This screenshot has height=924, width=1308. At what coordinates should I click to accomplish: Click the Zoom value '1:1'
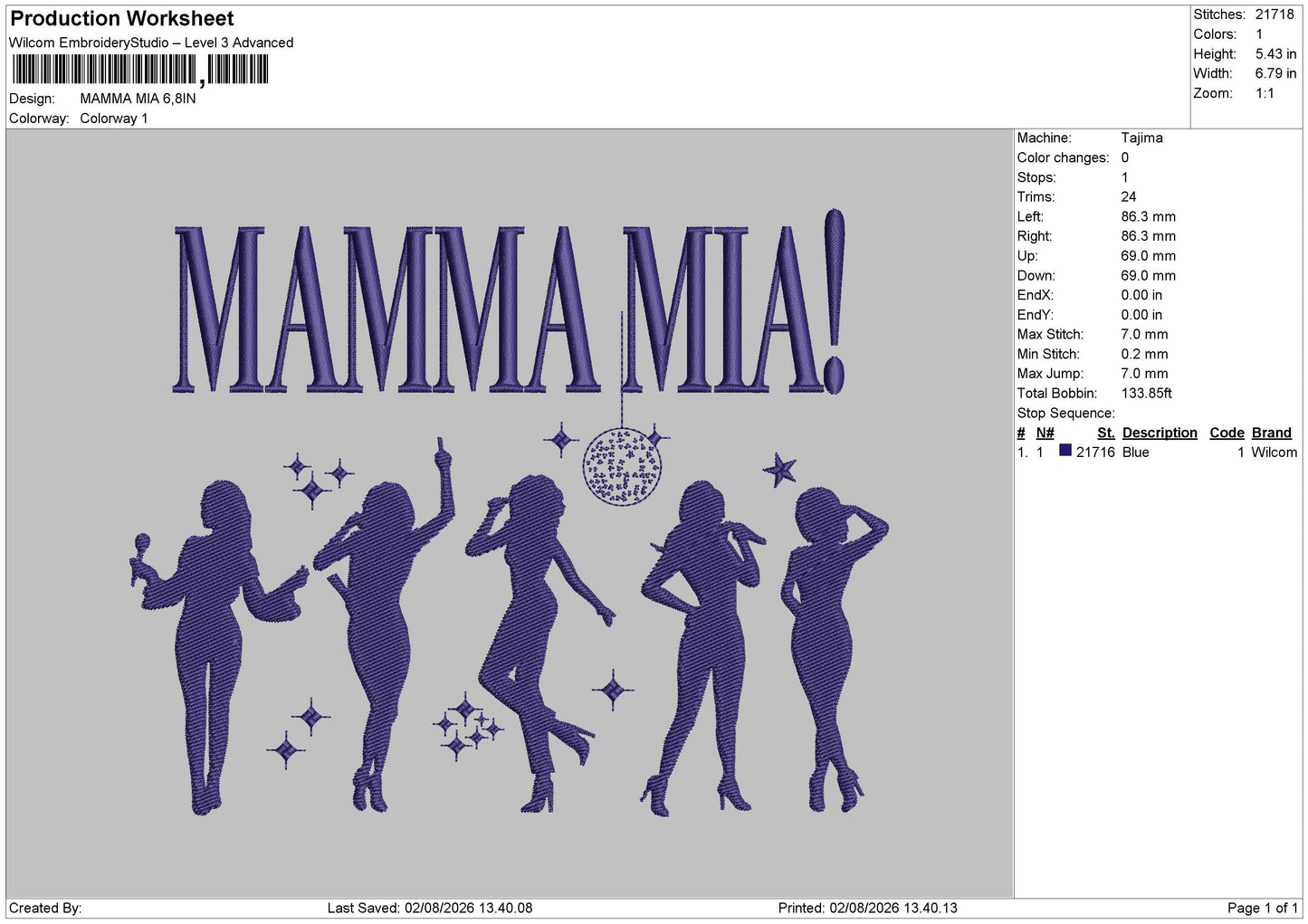click(x=1265, y=93)
